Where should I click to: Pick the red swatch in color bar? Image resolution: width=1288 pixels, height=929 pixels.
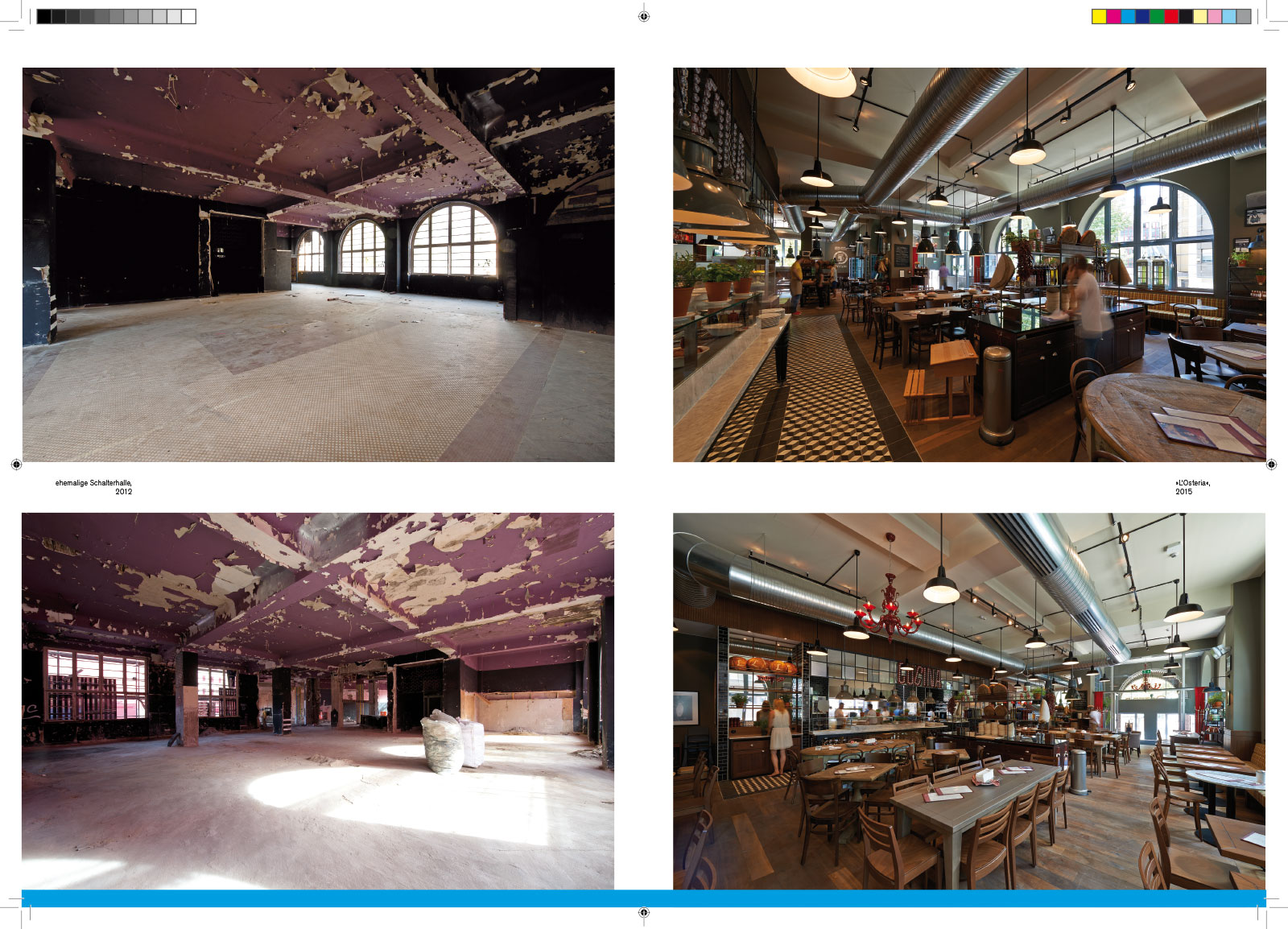click(1171, 16)
